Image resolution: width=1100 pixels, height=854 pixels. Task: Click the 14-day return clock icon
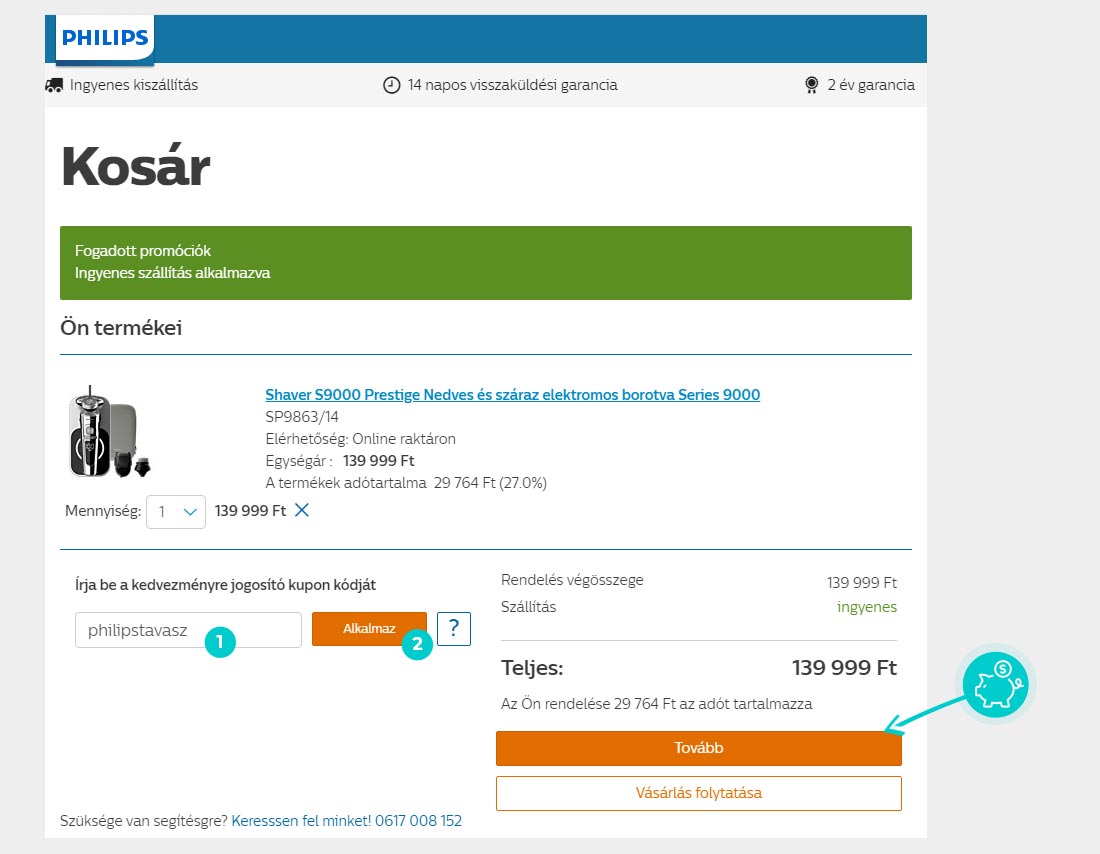pos(391,86)
